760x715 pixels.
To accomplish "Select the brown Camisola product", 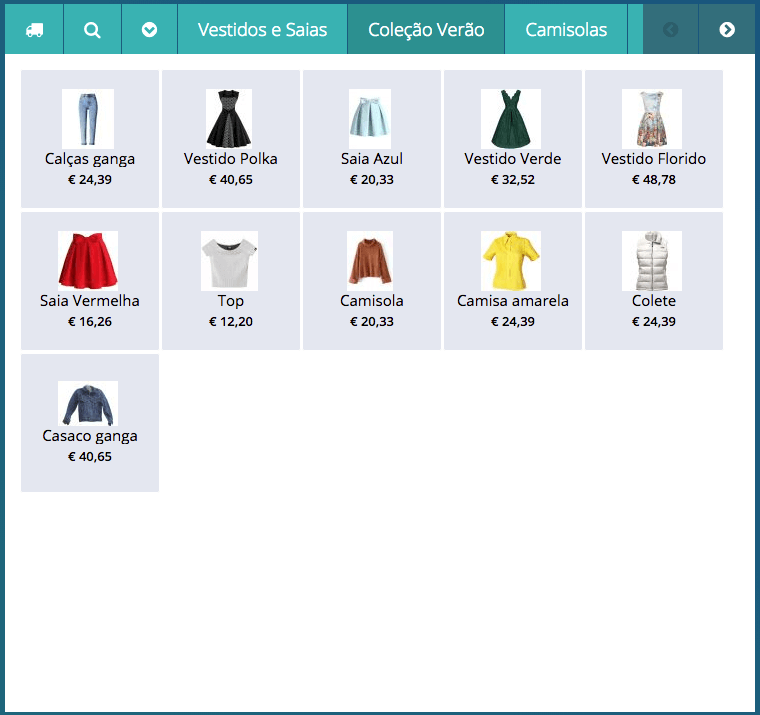I will tap(372, 281).
